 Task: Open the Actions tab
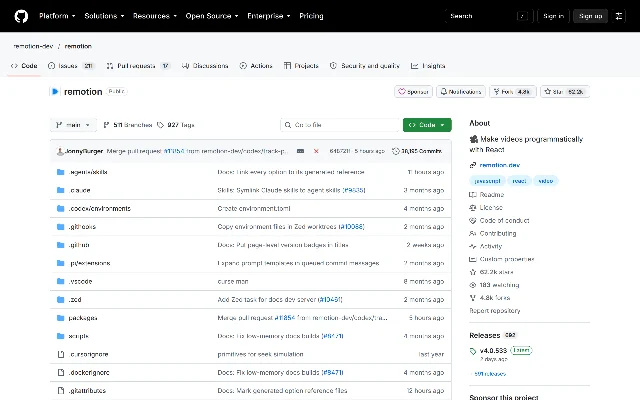click(x=256, y=66)
